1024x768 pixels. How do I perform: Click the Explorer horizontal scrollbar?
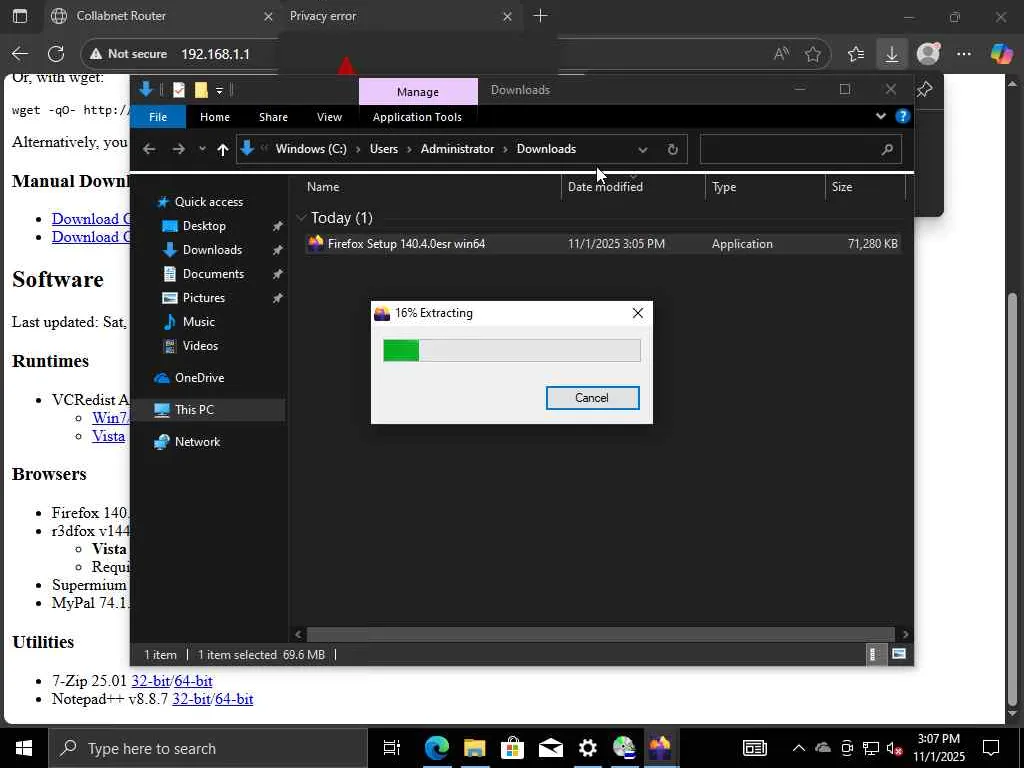600,634
